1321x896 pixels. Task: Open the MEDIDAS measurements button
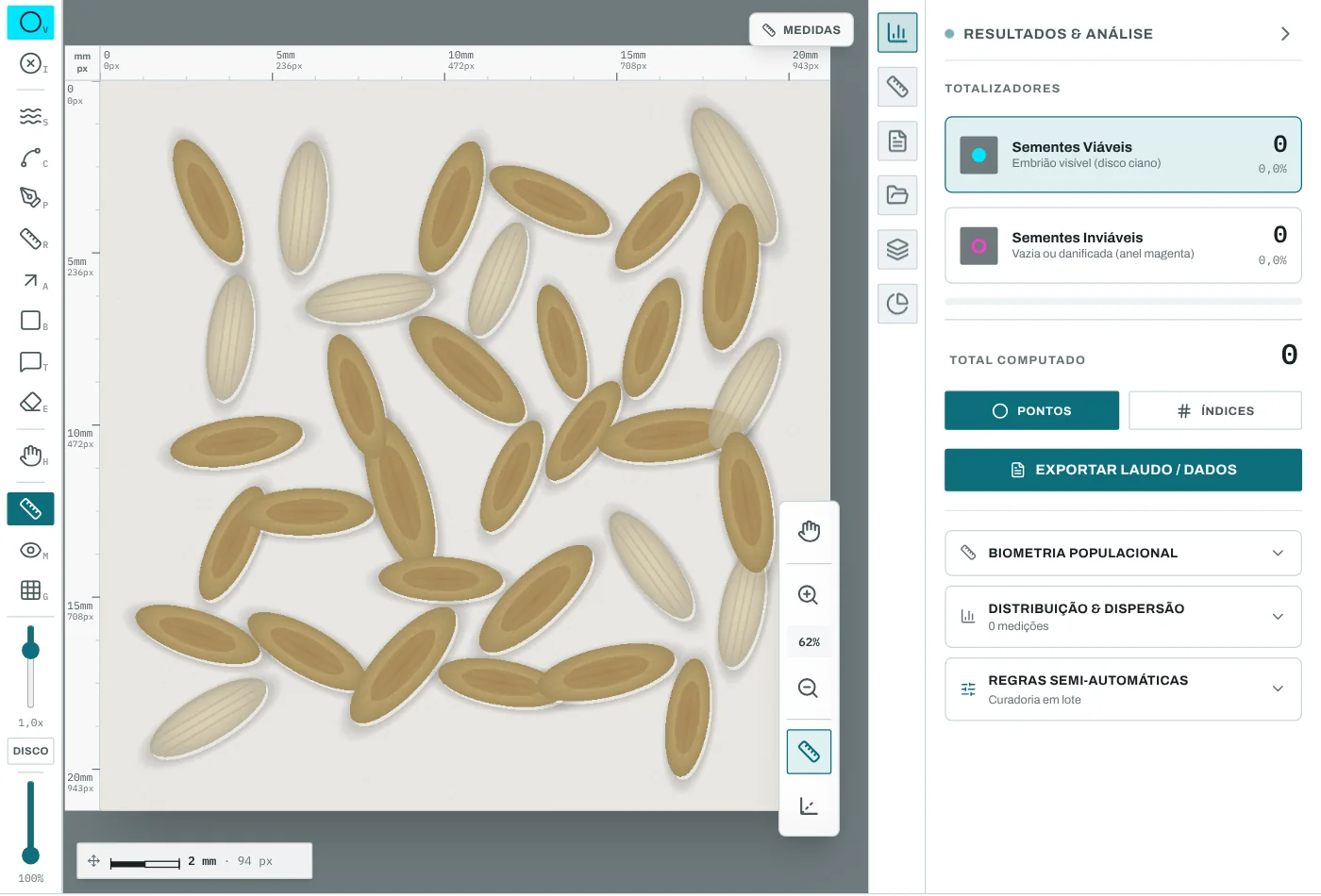(801, 29)
